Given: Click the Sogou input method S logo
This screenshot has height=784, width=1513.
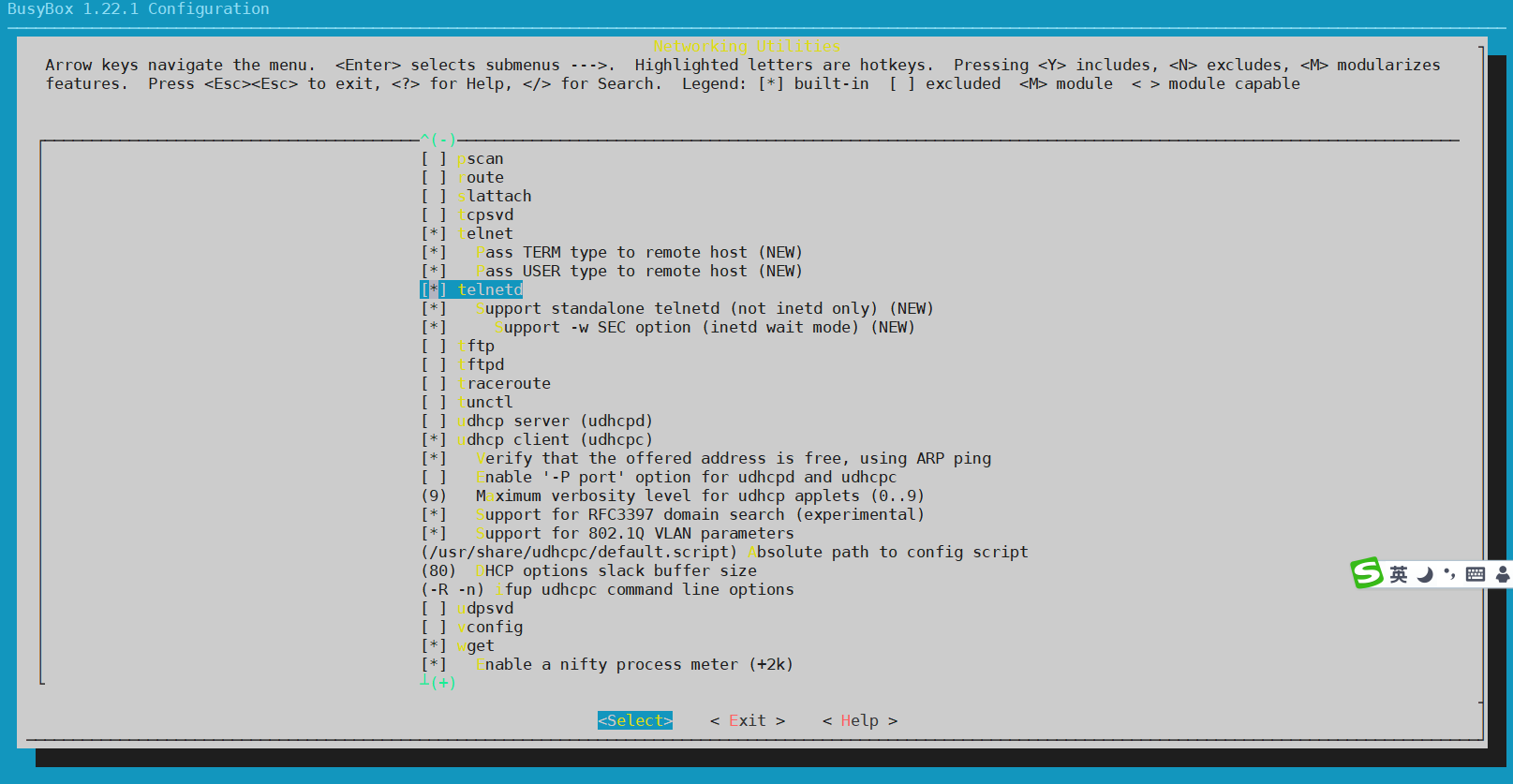Looking at the screenshot, I should coord(1367,572).
